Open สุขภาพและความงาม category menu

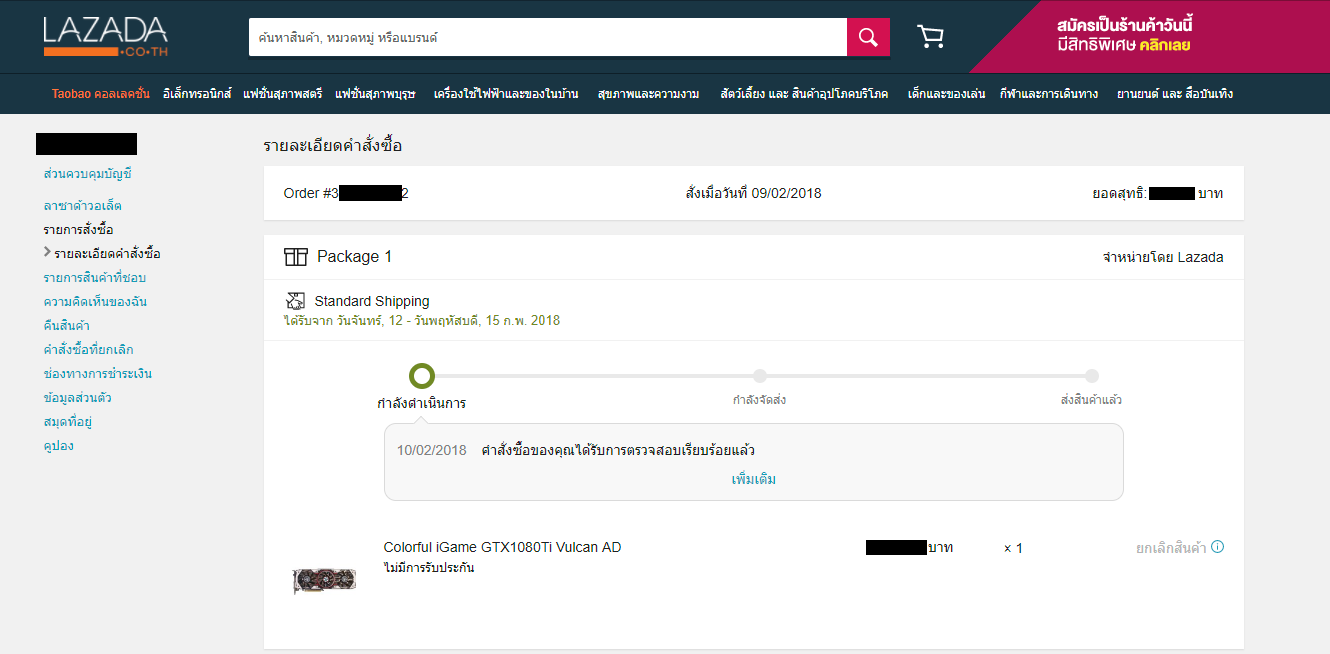(647, 94)
